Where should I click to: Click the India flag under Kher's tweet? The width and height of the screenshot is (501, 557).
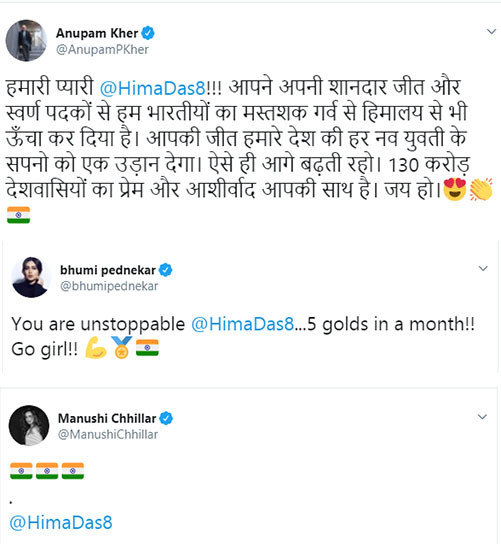coord(18,215)
